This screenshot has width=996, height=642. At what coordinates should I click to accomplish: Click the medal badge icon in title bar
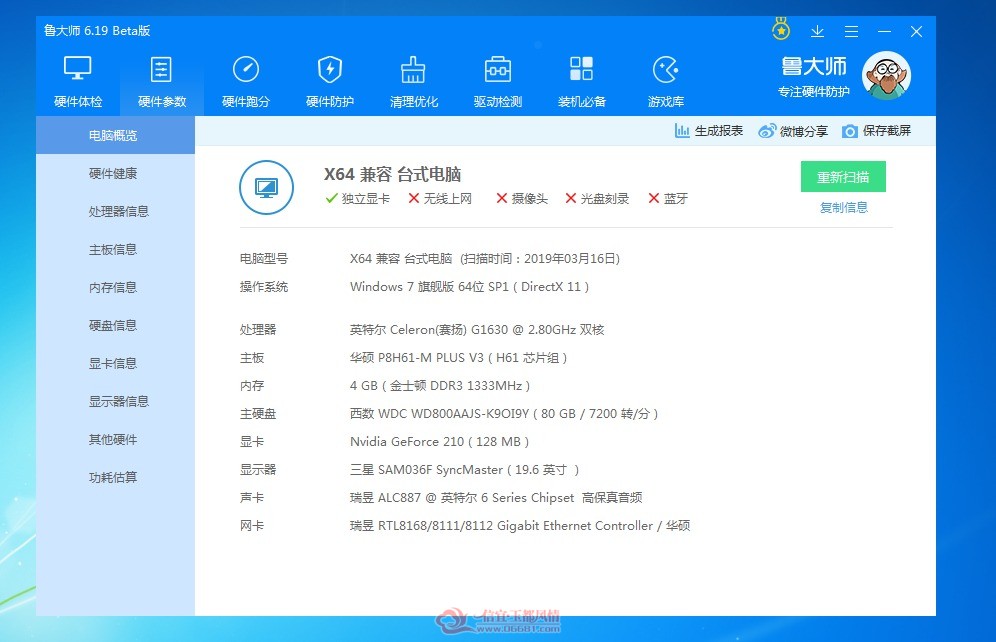tap(781, 29)
